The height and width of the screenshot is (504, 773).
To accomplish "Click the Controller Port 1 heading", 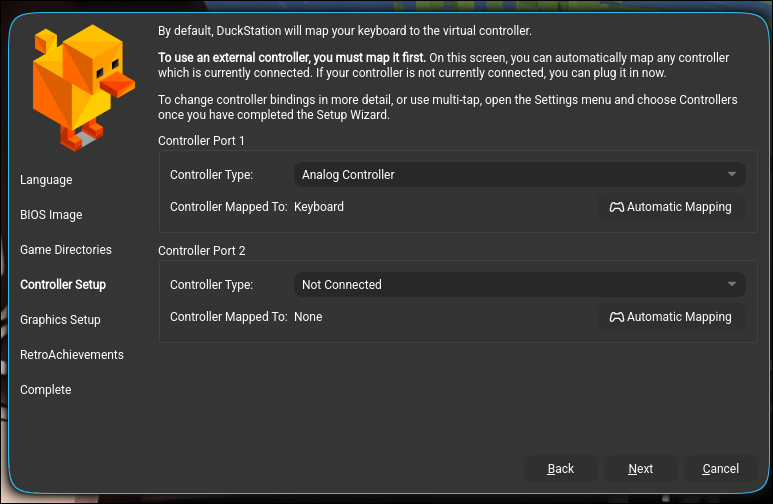I will click(x=201, y=141).
